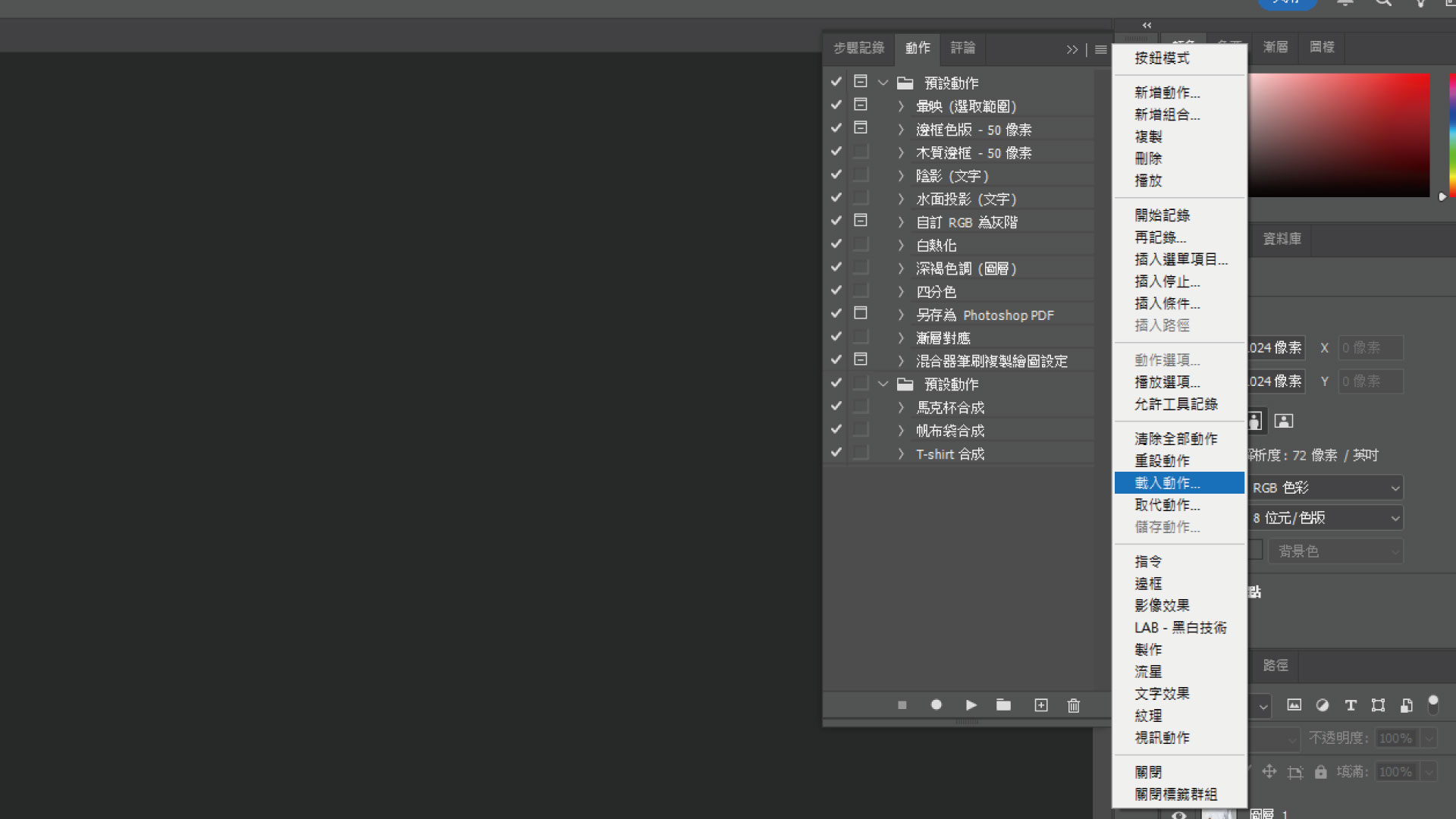
Task: Click the prevent artboard auto-nesting icon
Action: pos(1295,772)
